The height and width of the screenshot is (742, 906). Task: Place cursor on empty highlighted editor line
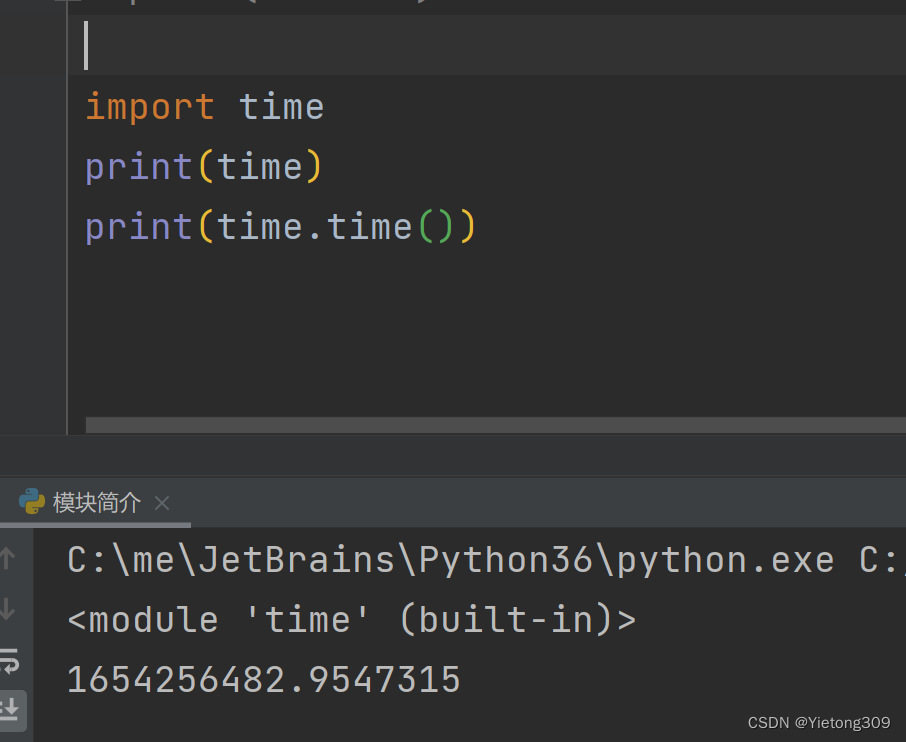487,45
